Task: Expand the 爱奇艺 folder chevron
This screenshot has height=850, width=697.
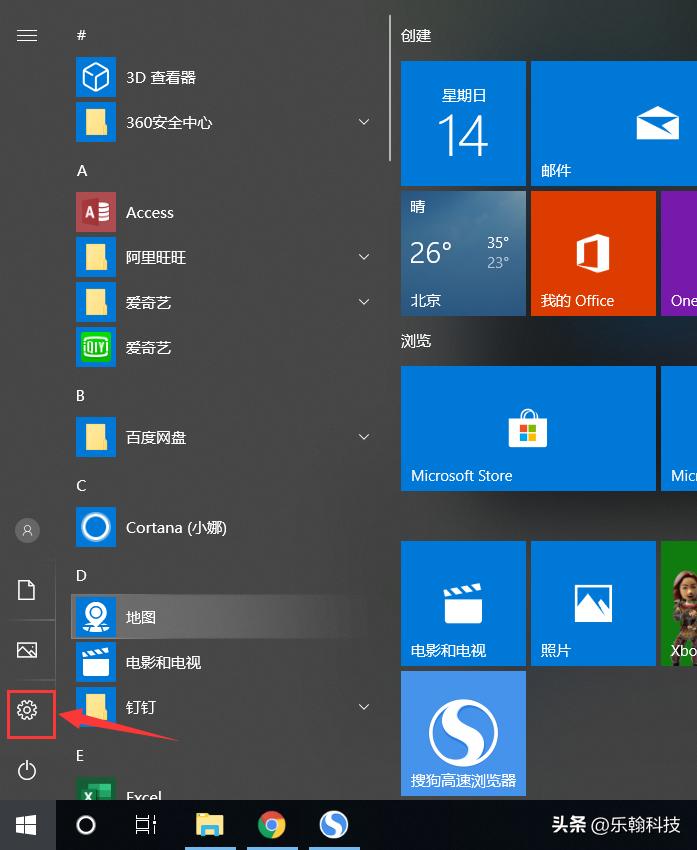Action: 364,302
